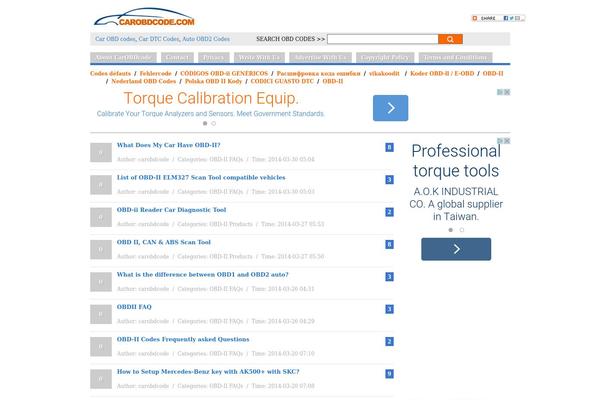Focus the Search OBD Codes input field
600x400 pixels.
(x=383, y=39)
